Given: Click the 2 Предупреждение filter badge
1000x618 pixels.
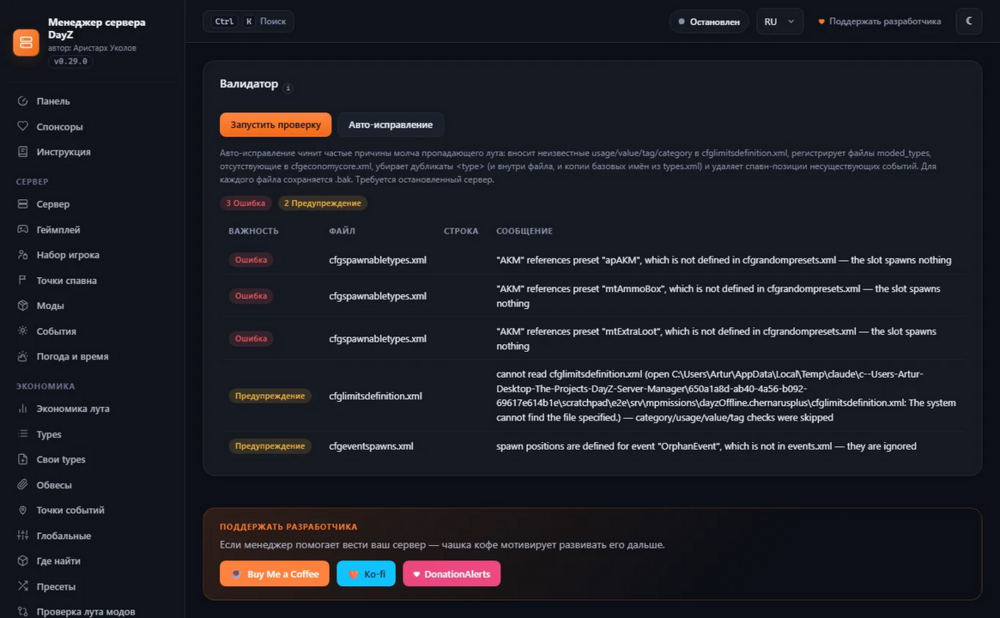Looking at the screenshot, I should click(x=323, y=203).
